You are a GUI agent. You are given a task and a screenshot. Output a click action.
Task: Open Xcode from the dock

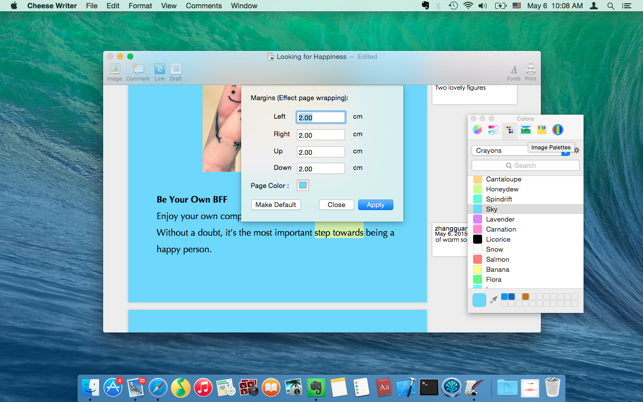[x=406, y=387]
